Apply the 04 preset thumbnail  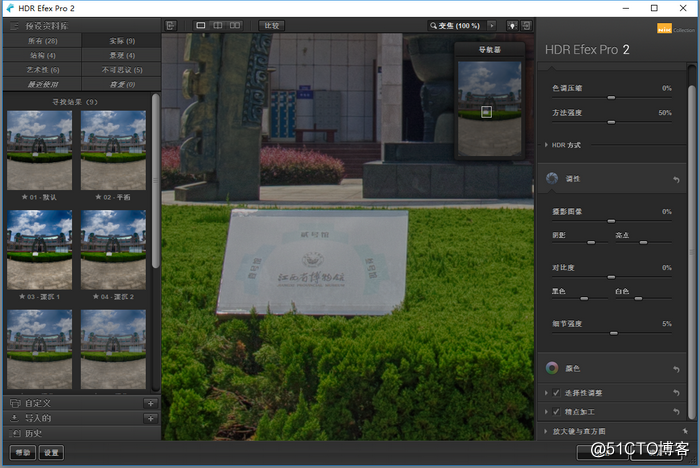click(x=113, y=250)
